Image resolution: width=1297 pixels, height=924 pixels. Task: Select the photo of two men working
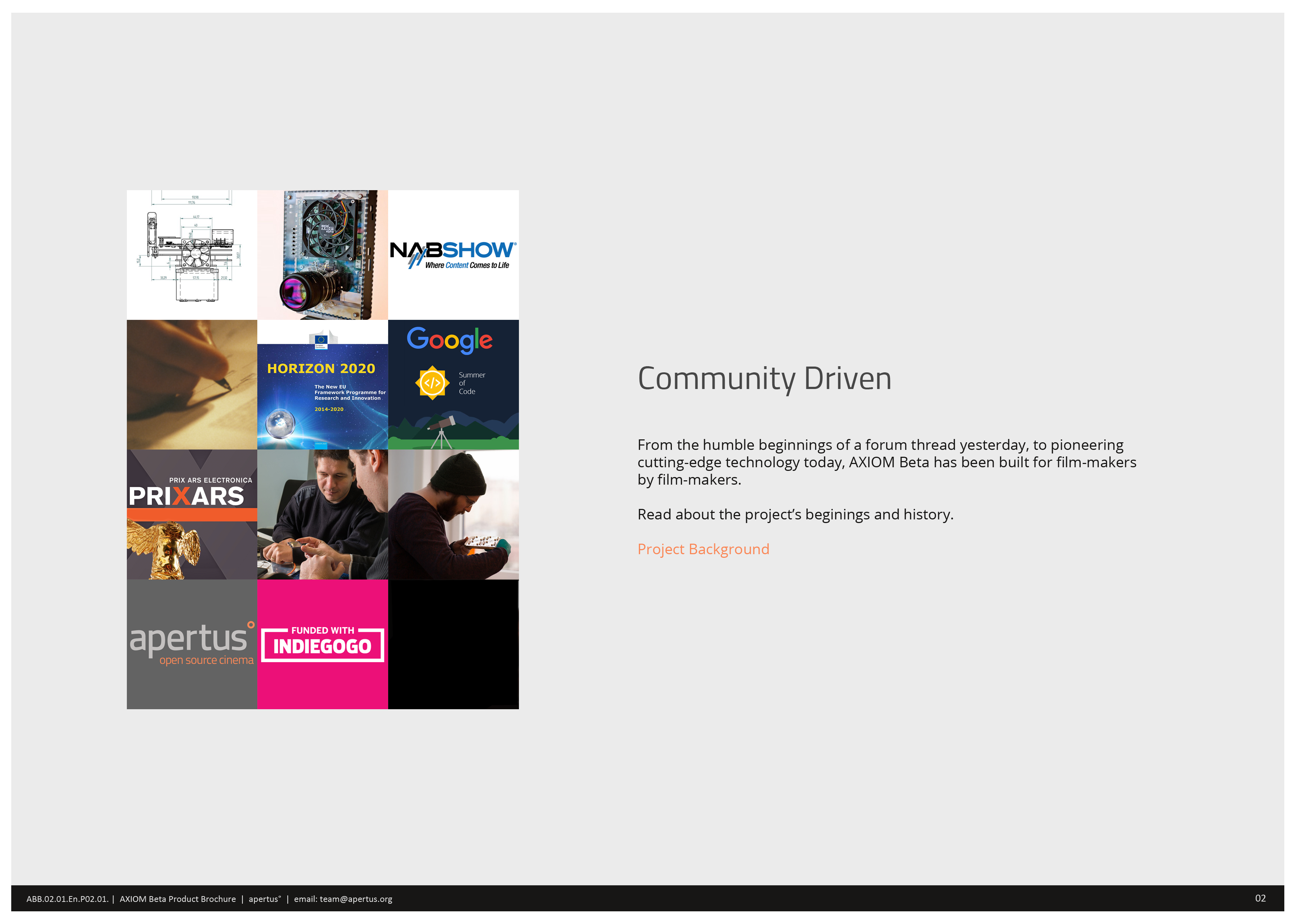(323, 514)
